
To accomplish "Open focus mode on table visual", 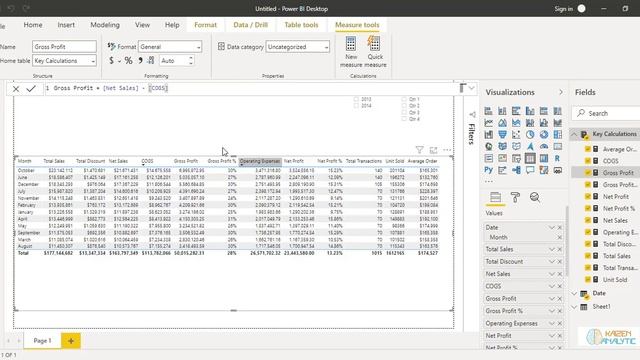I will pyautogui.click(x=433, y=150).
